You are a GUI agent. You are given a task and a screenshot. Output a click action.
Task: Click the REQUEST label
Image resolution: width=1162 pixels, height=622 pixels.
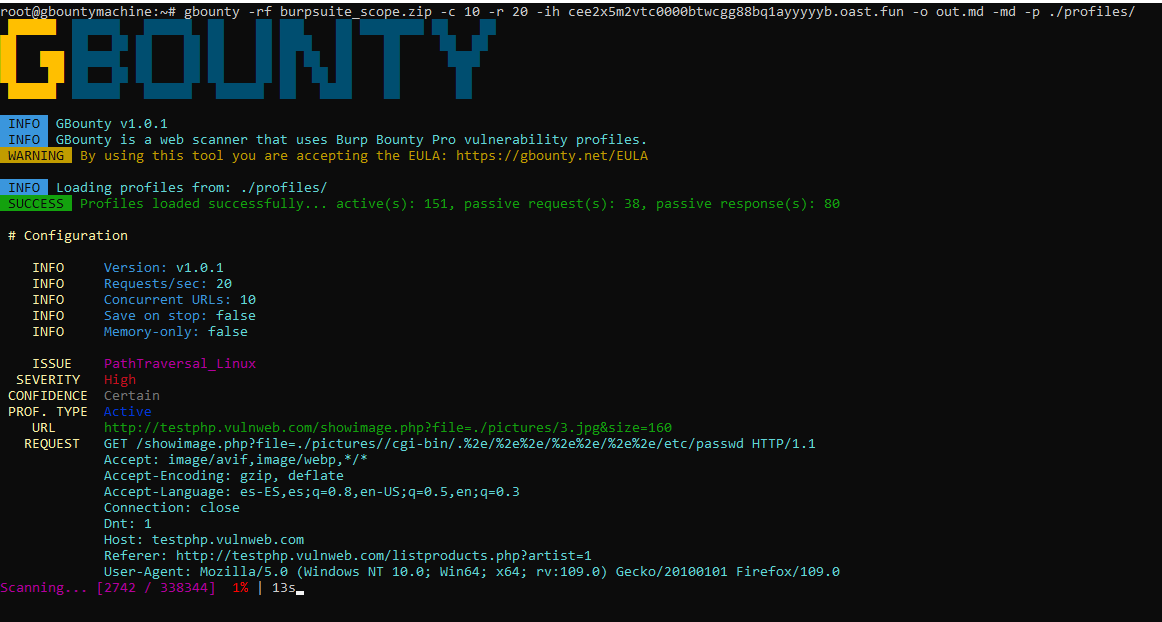click(x=52, y=444)
